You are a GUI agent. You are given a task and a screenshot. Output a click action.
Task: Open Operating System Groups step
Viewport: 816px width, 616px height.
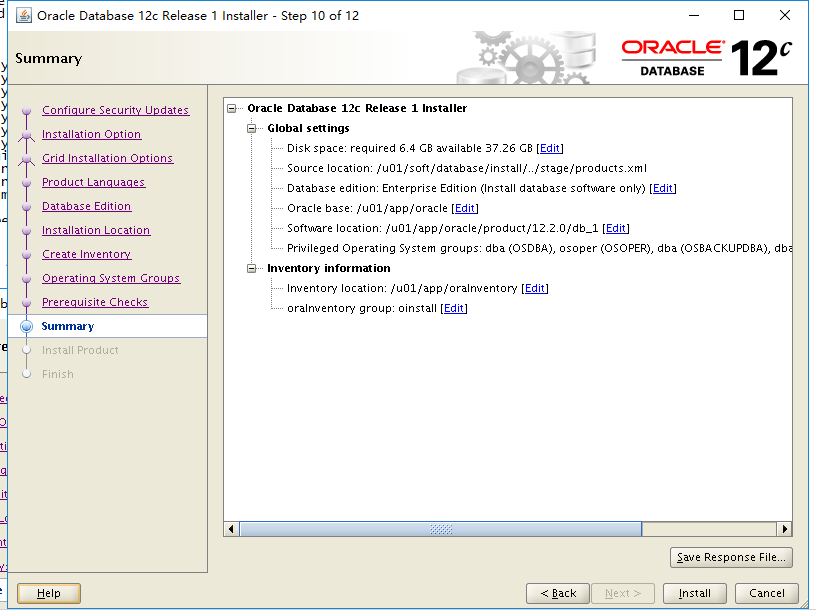point(111,278)
